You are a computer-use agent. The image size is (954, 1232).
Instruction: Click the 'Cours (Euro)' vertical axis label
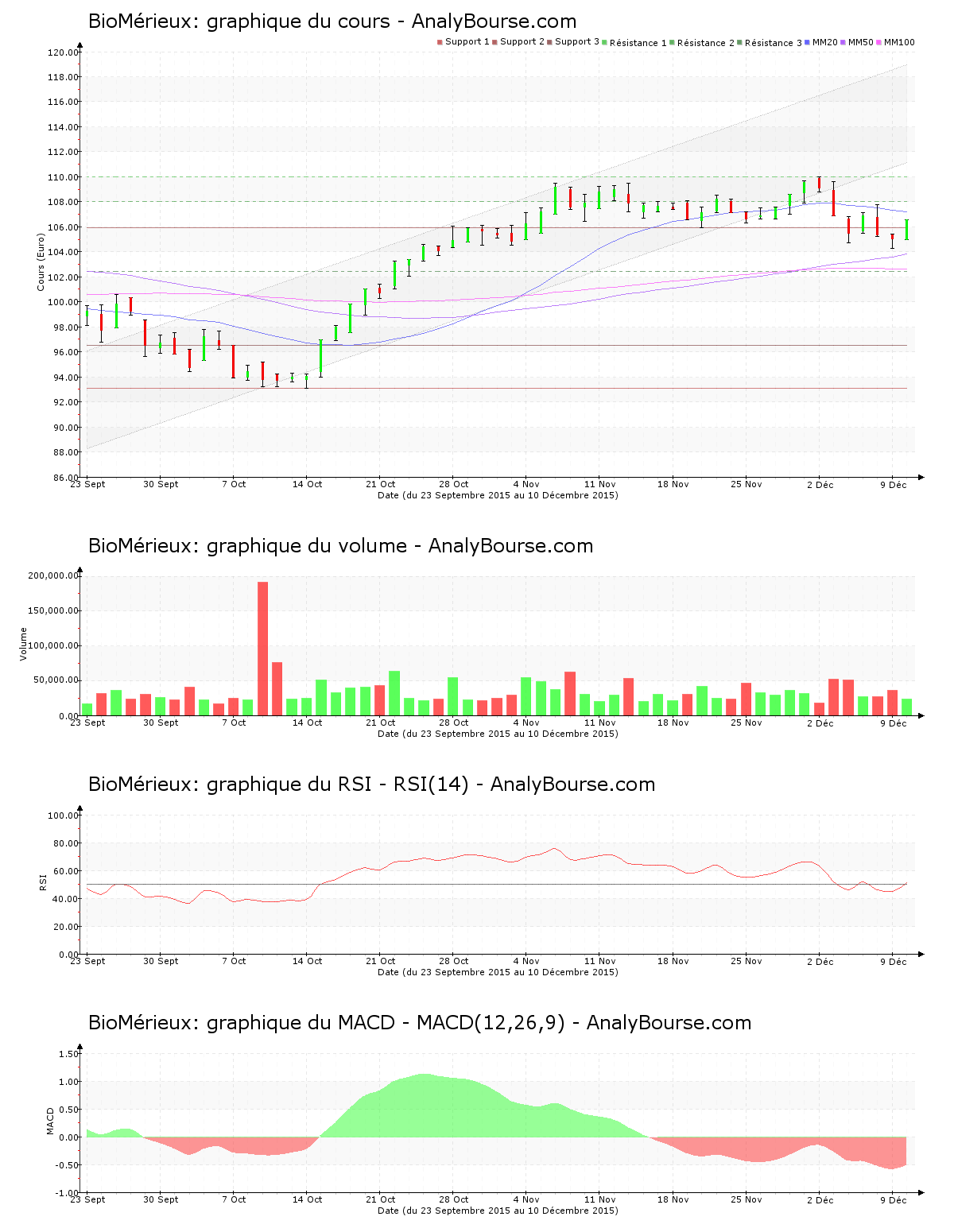click(x=41, y=262)
